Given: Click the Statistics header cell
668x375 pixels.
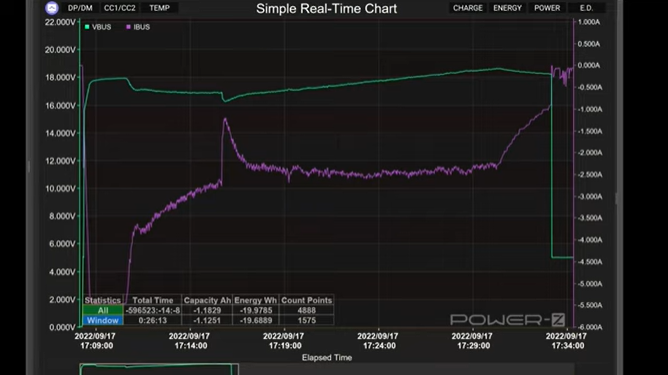Looking at the screenshot, I should point(103,300).
